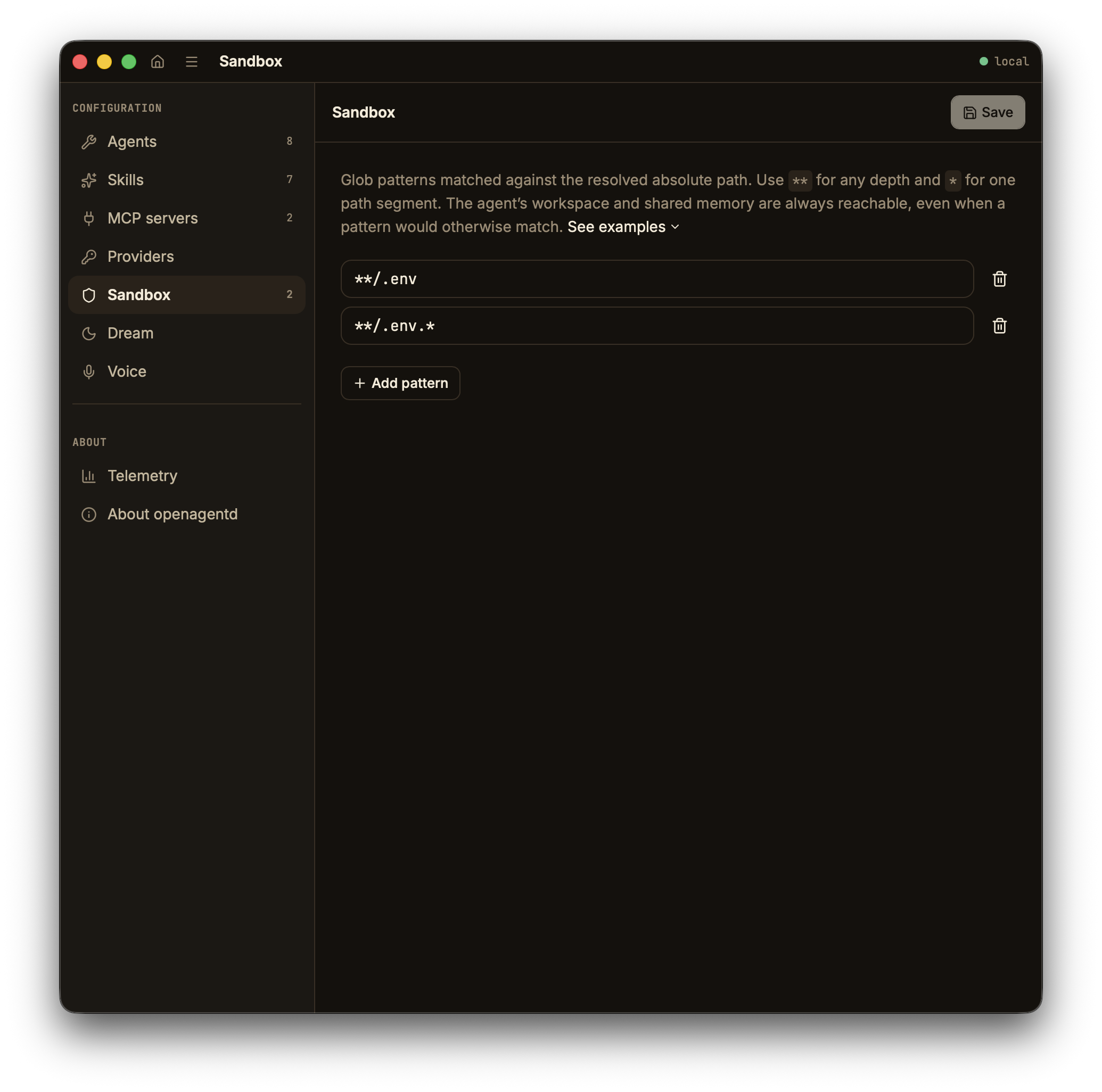Click the ABOUT section header
This screenshot has height=1092, width=1102.
(x=89, y=442)
